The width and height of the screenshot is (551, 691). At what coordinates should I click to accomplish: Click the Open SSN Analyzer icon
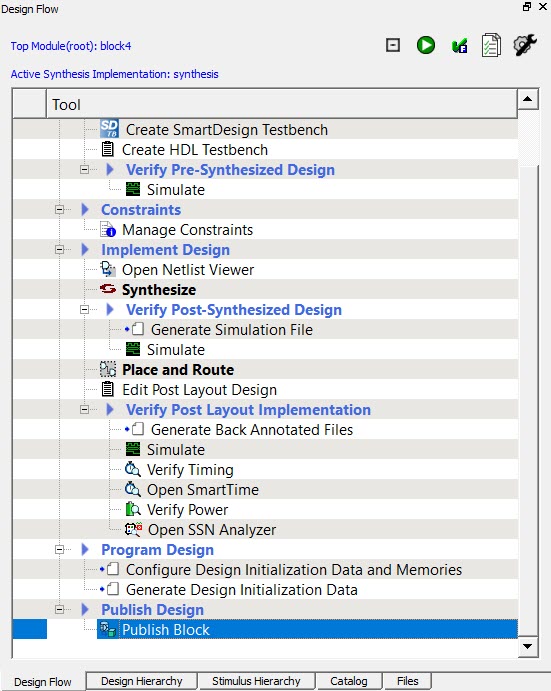point(133,529)
